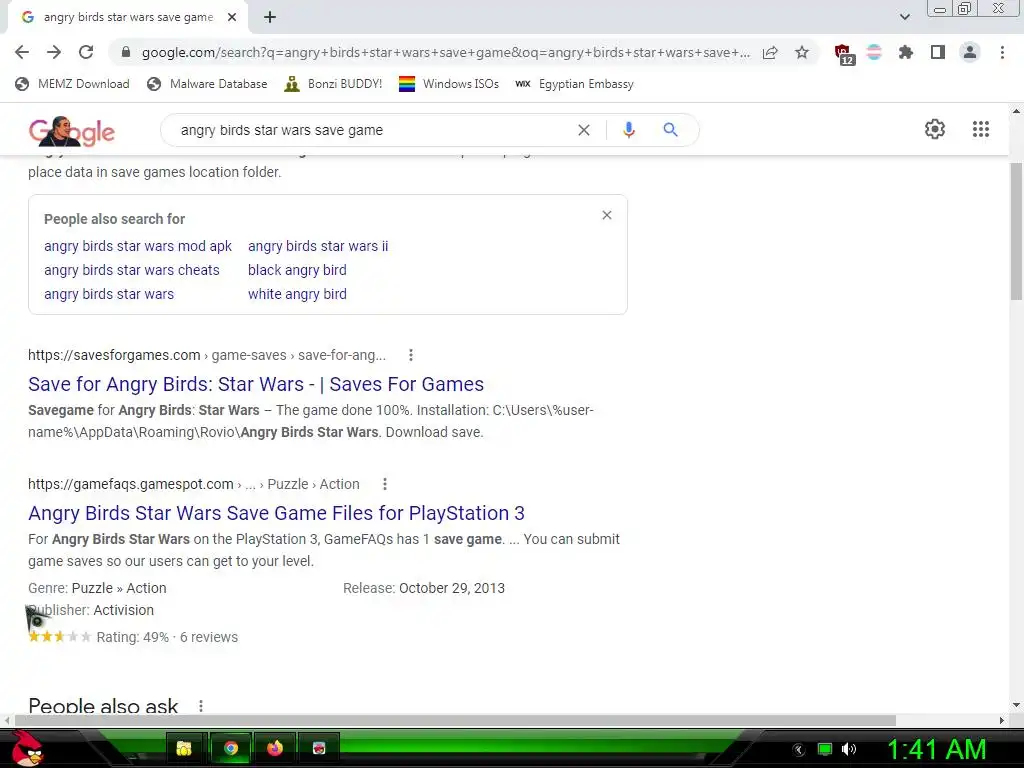Image resolution: width=1024 pixels, height=768 pixels.
Task: Click the Rating: 49% · 6 reviews text
Action: [x=167, y=637]
